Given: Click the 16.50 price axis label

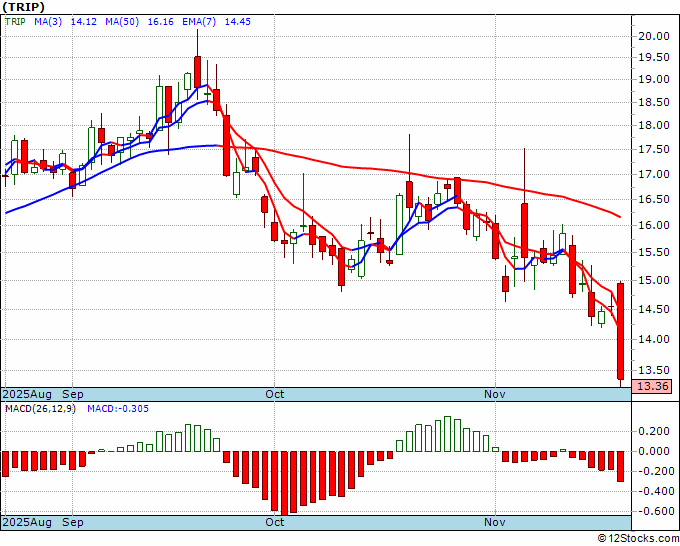Looking at the screenshot, I should (x=654, y=199).
